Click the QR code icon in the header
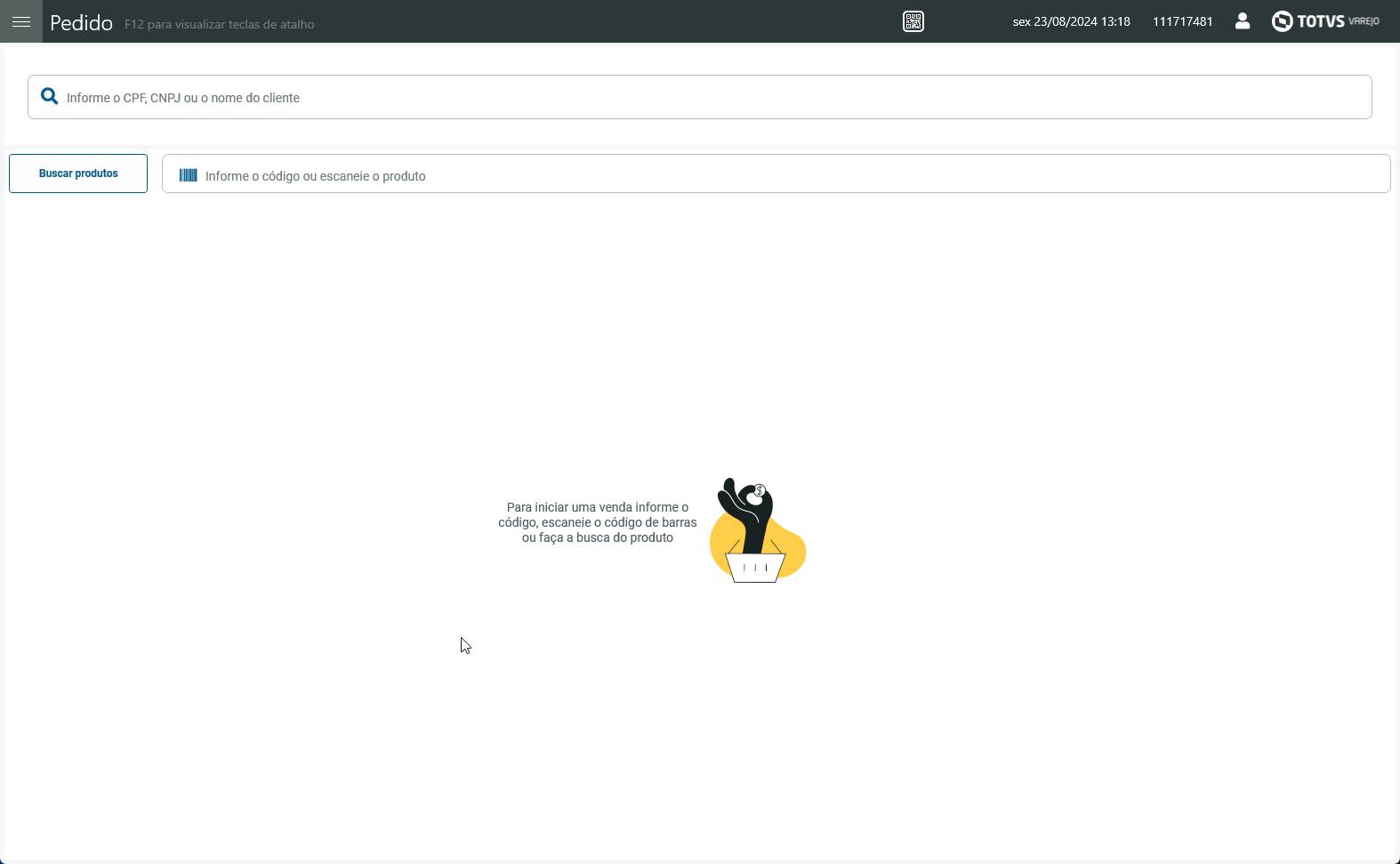 (x=913, y=21)
